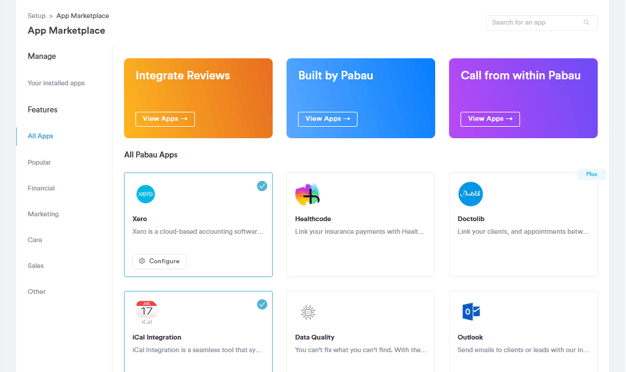Click the Integrate Reviews banner title
626x372 pixels.
(x=183, y=75)
